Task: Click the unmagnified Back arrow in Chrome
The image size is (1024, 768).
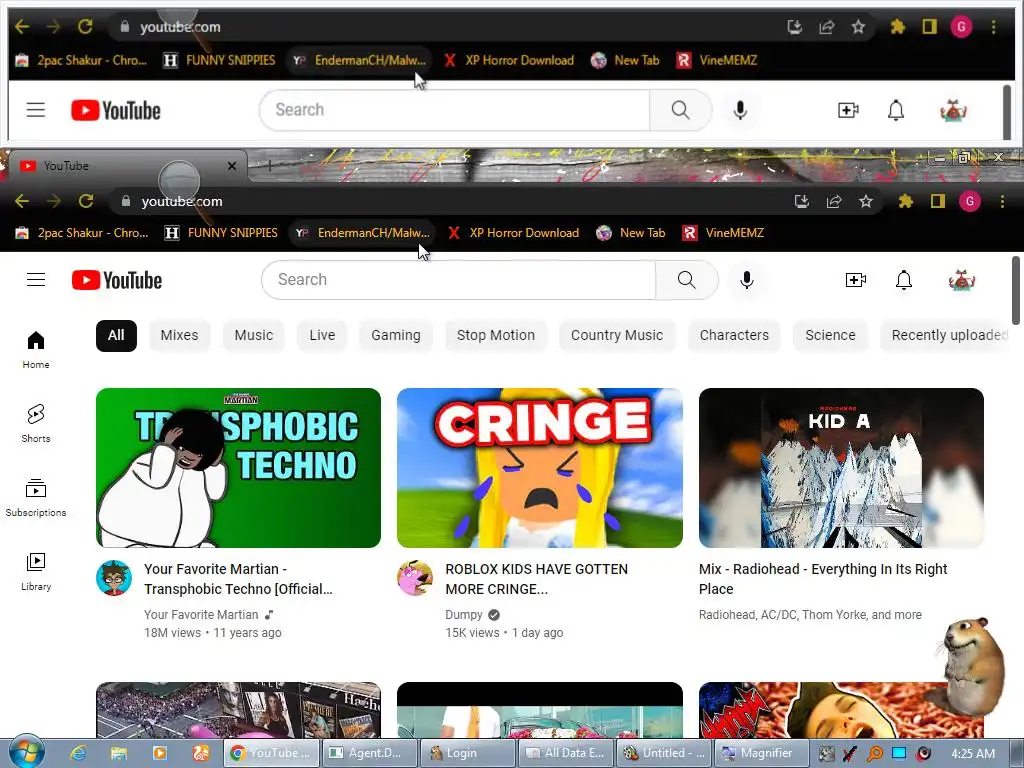Action: (x=22, y=201)
